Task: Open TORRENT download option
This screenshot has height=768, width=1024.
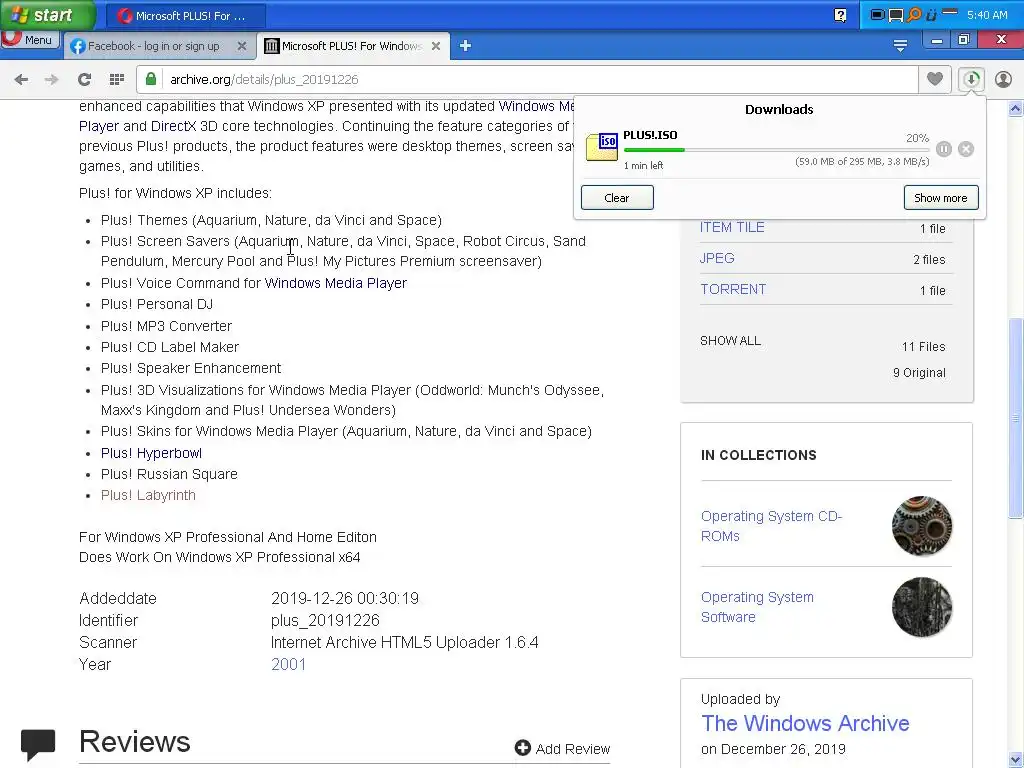Action: coord(733,289)
